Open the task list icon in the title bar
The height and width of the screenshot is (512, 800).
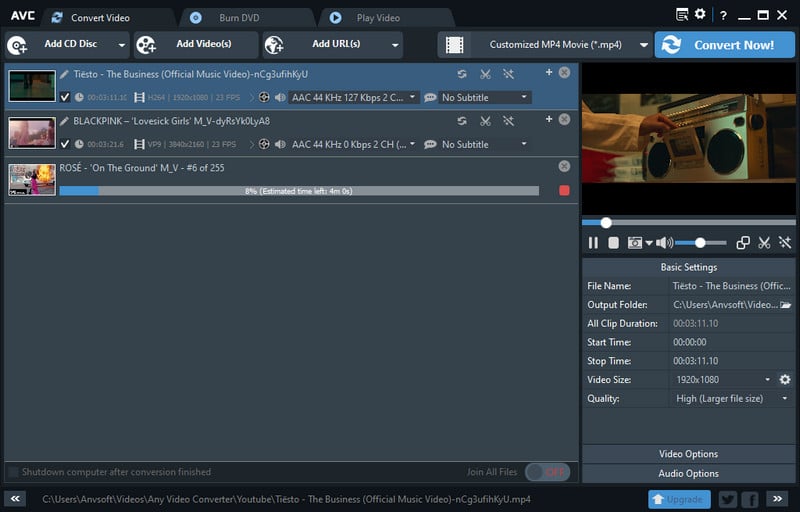(682, 15)
